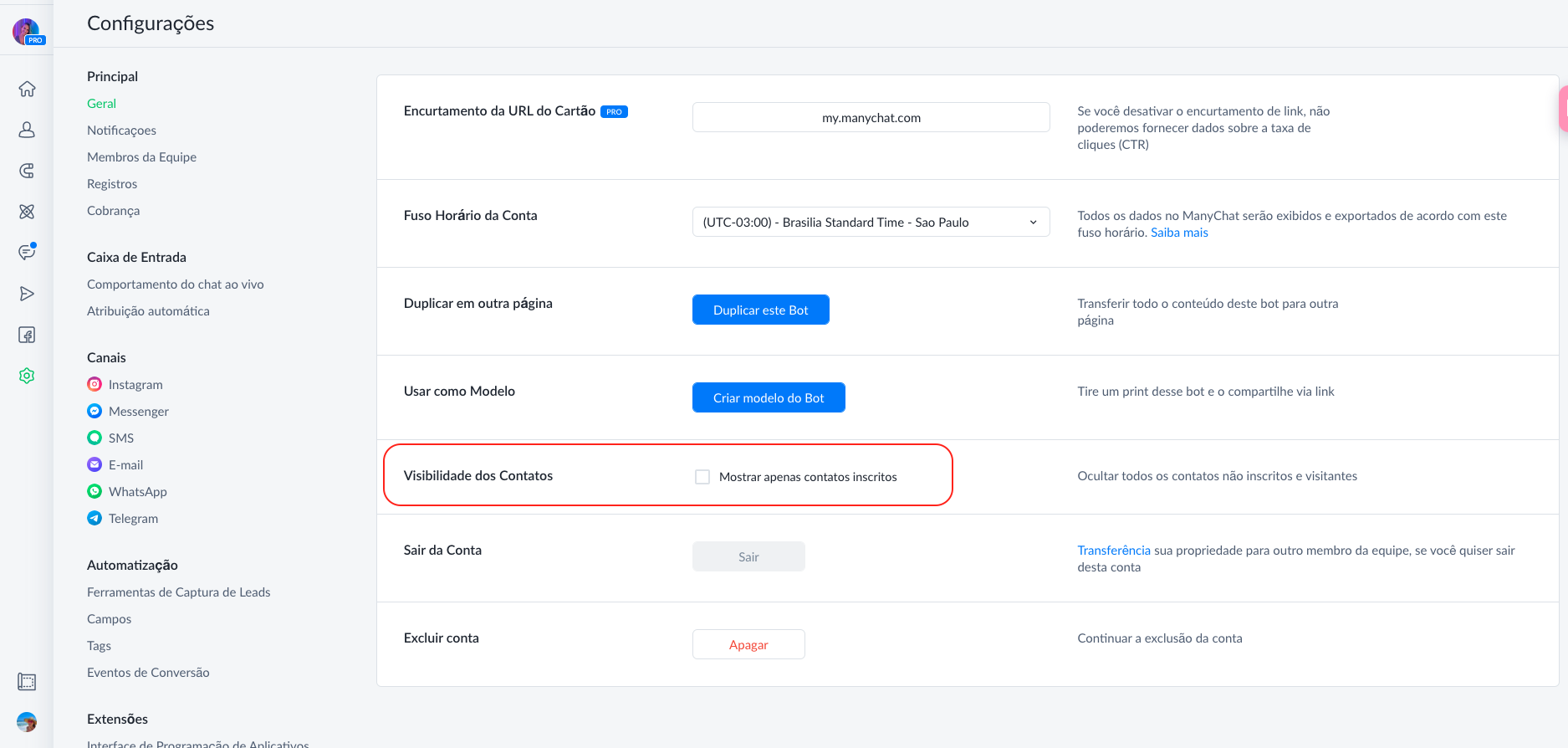Click the Broadcasting paper plane icon
Image resolution: width=1568 pixels, height=748 pixels.
pyautogui.click(x=27, y=294)
